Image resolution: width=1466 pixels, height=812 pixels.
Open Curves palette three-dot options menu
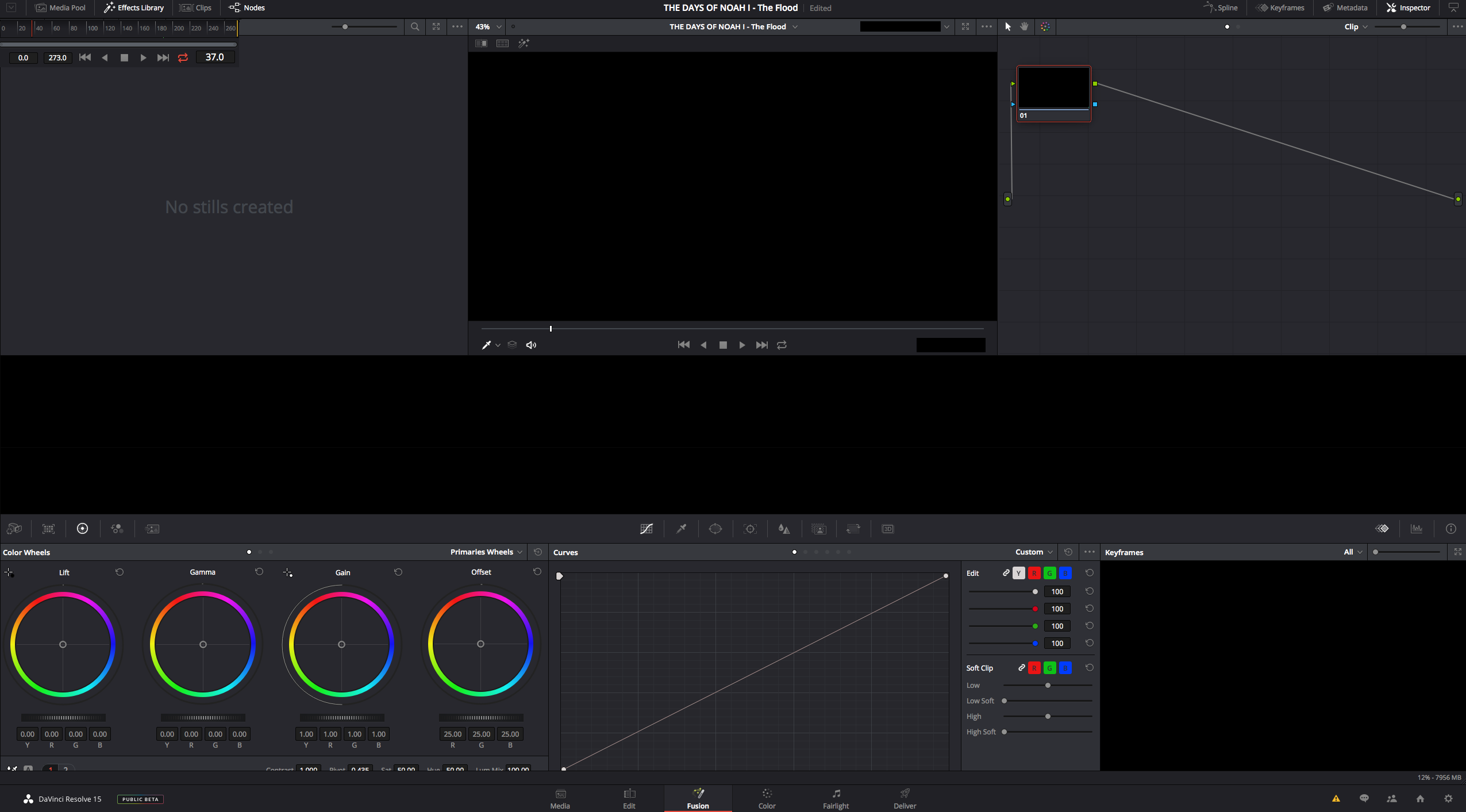point(1089,552)
